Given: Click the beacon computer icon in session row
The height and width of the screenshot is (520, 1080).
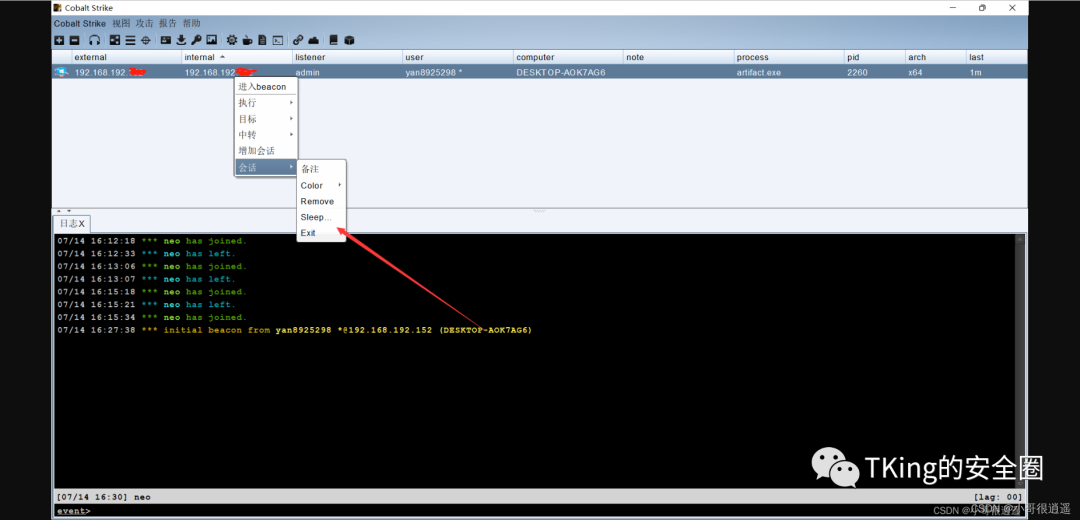Looking at the screenshot, I should point(61,72).
